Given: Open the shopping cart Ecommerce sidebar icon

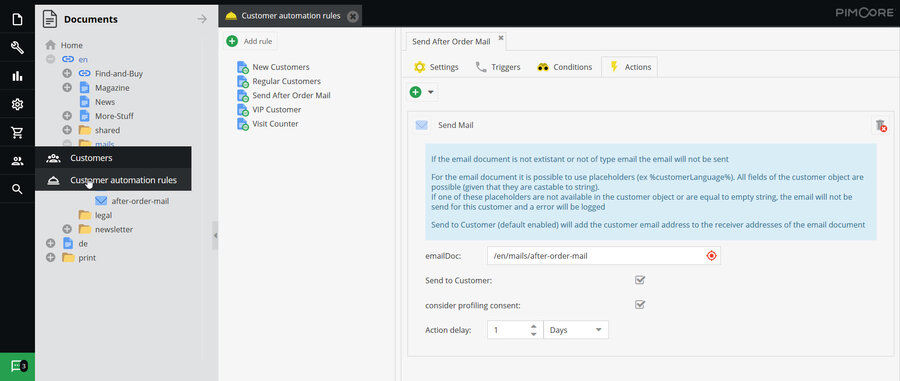Looking at the screenshot, I should coord(17,133).
